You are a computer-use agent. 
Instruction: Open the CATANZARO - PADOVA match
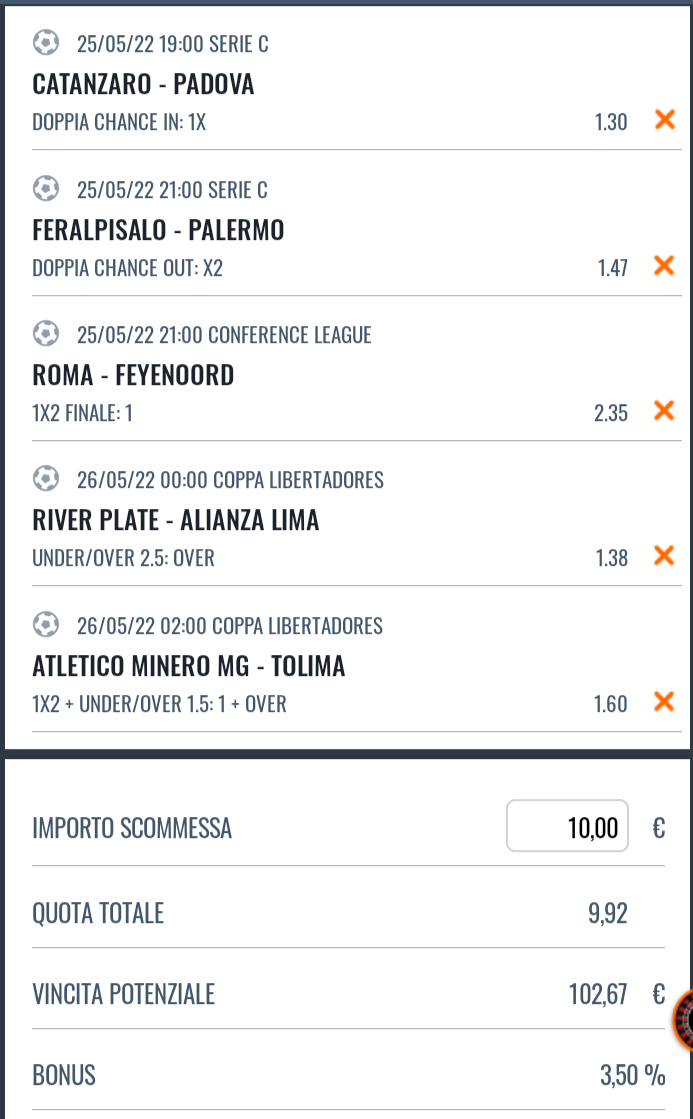[x=143, y=84]
